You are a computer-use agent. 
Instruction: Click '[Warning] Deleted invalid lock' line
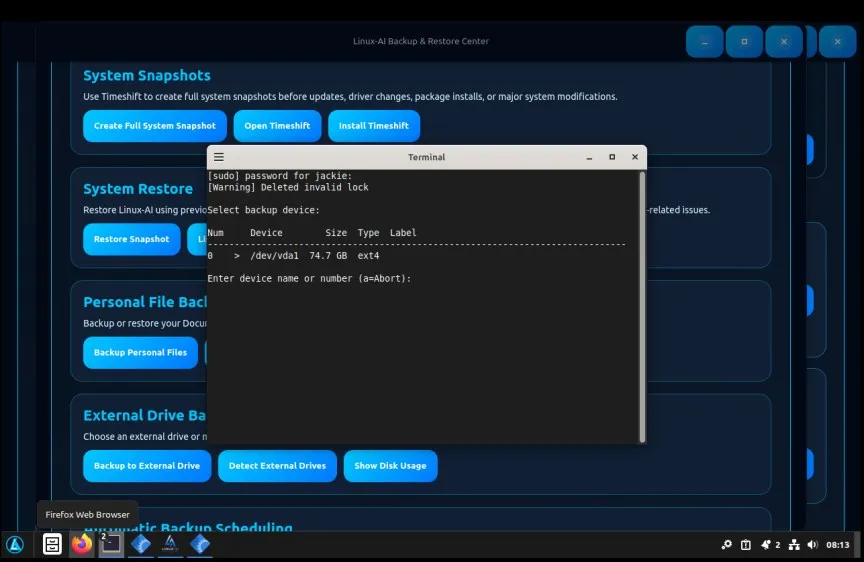288,187
